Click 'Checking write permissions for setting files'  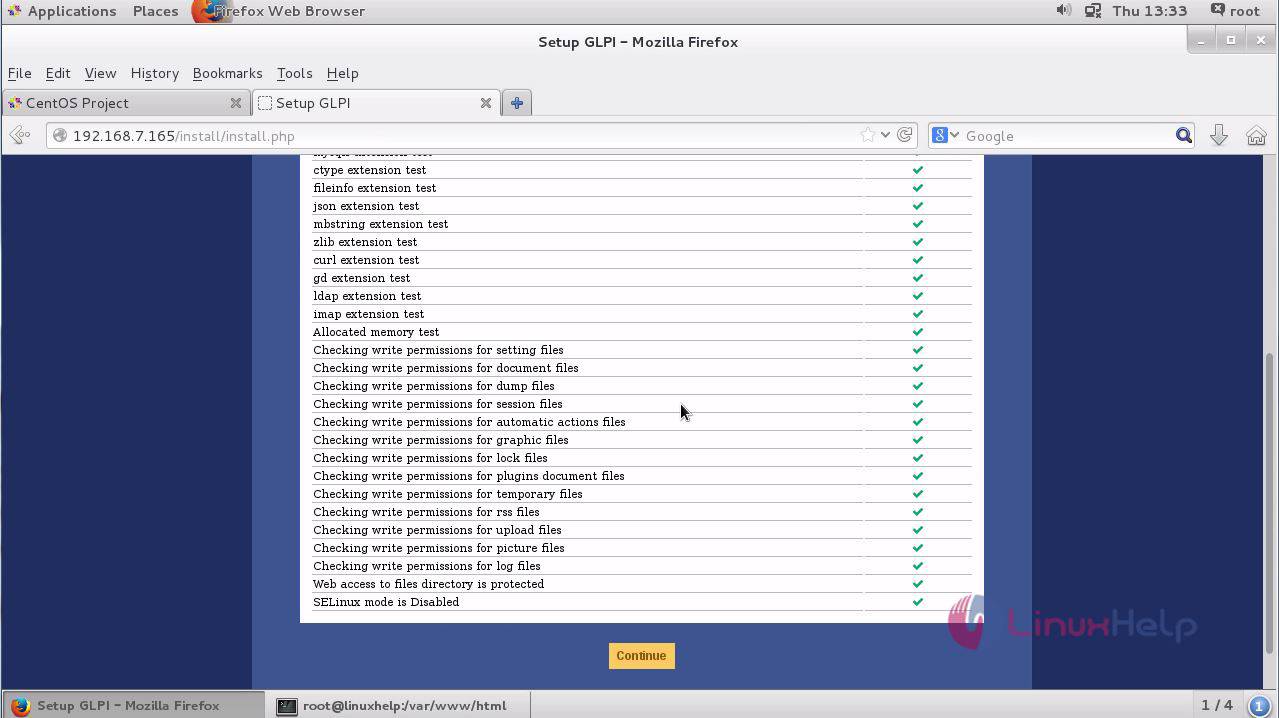click(438, 350)
